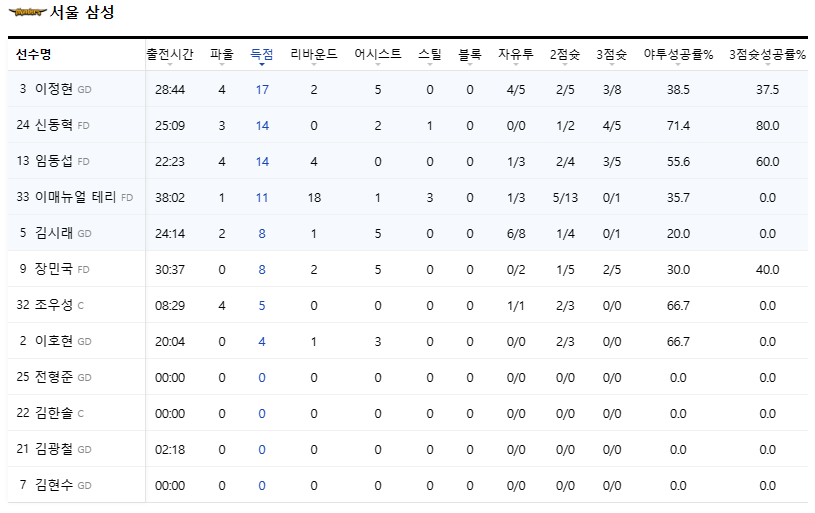Viewport: 815px width, 513px height.
Task: Open player 김시래 profile
Action: point(54,233)
